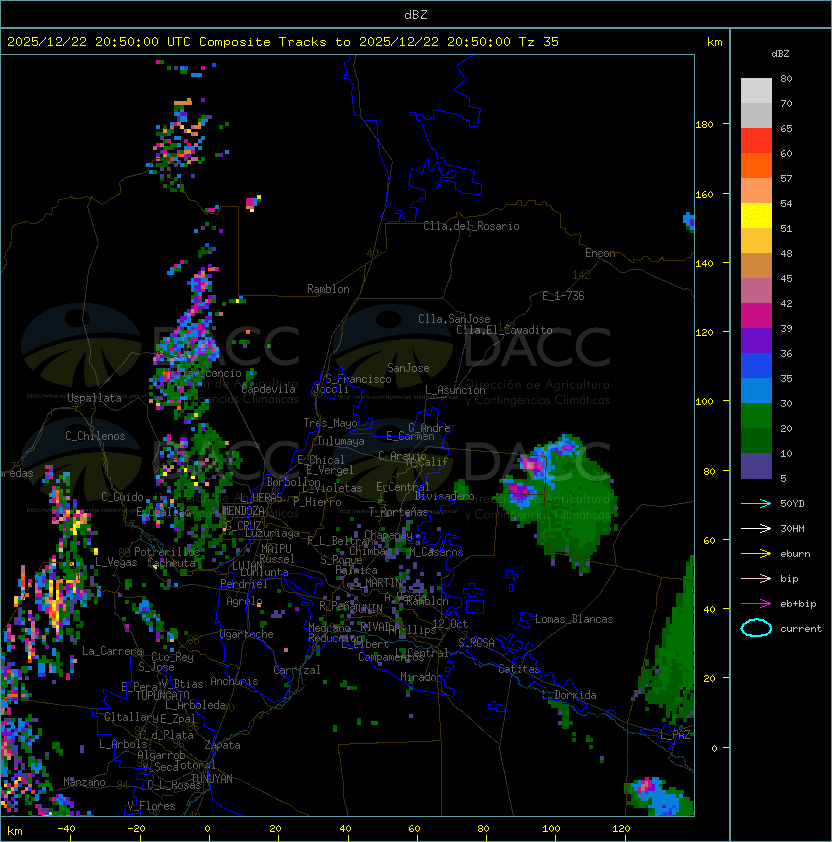Click the 'V_Flores' map label
832x842 pixels.
click(x=151, y=806)
